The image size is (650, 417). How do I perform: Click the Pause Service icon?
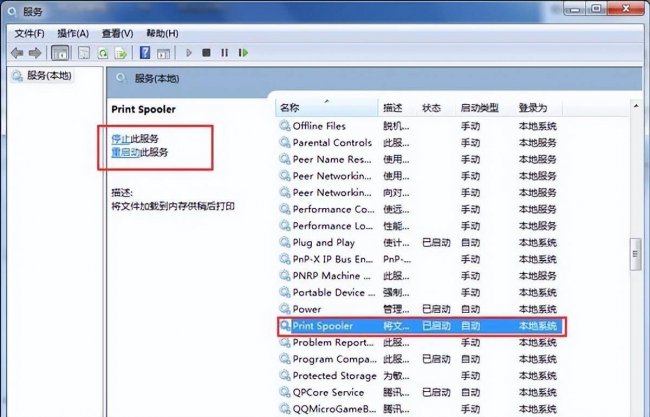tap(224, 53)
